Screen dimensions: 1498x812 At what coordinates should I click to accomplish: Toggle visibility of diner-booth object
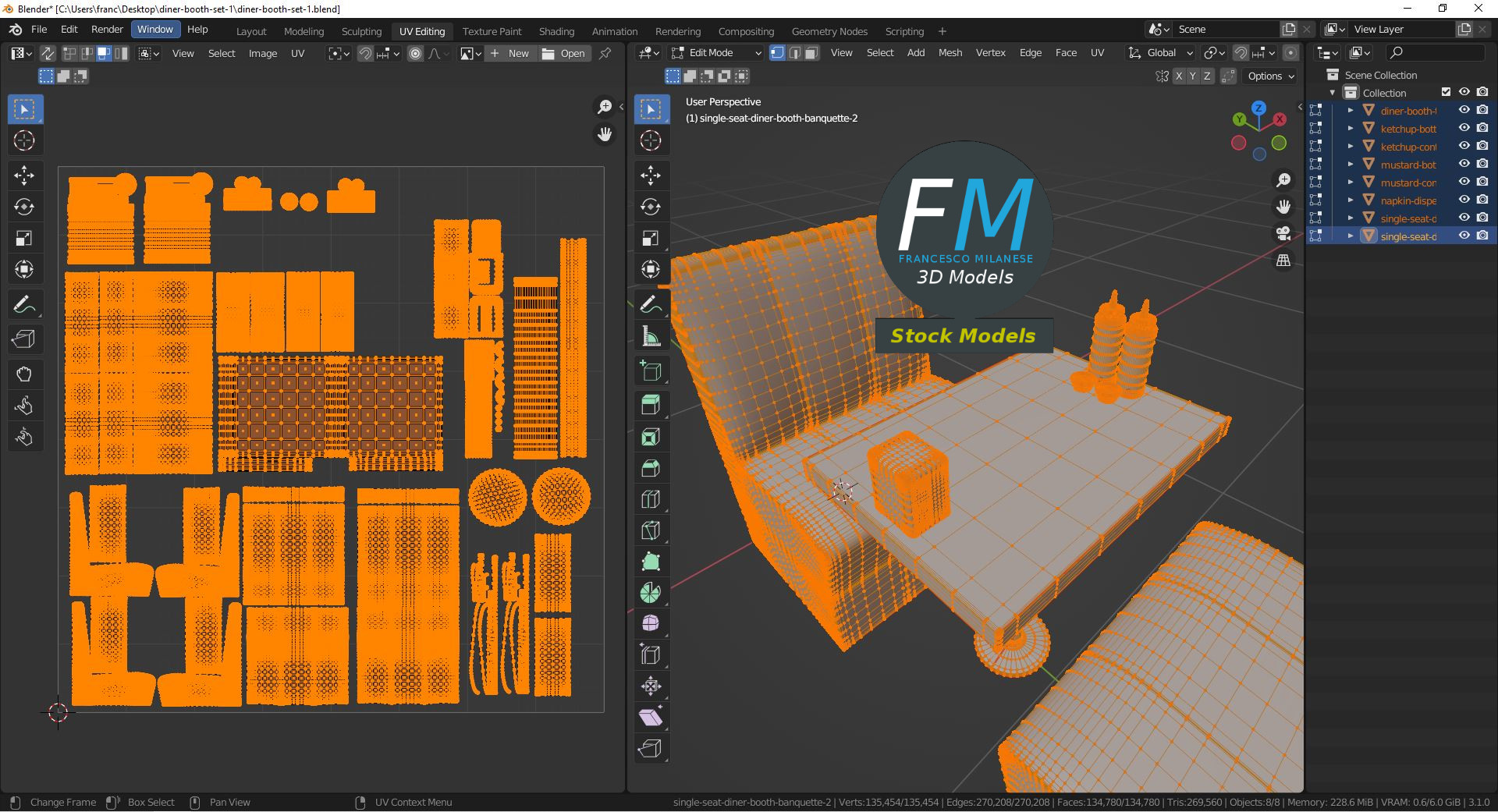[x=1464, y=110]
